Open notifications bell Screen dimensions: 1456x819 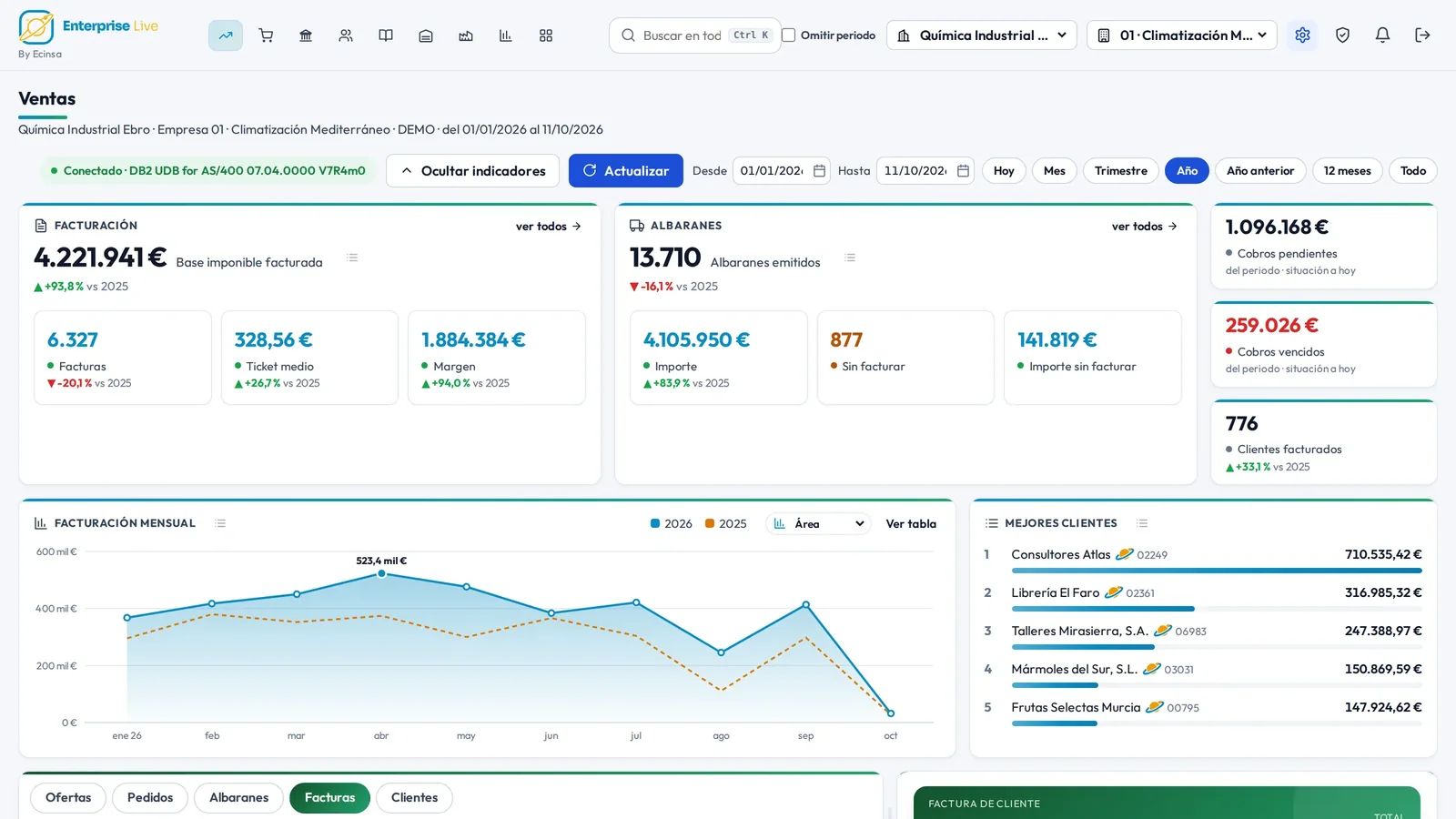point(1382,35)
